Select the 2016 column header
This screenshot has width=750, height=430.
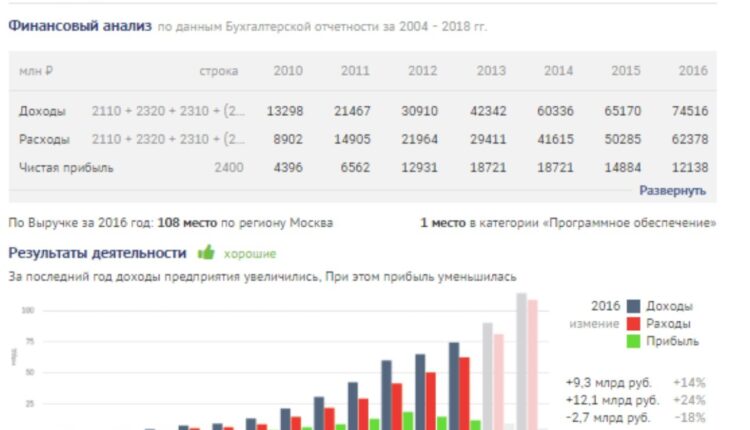[x=691, y=71]
